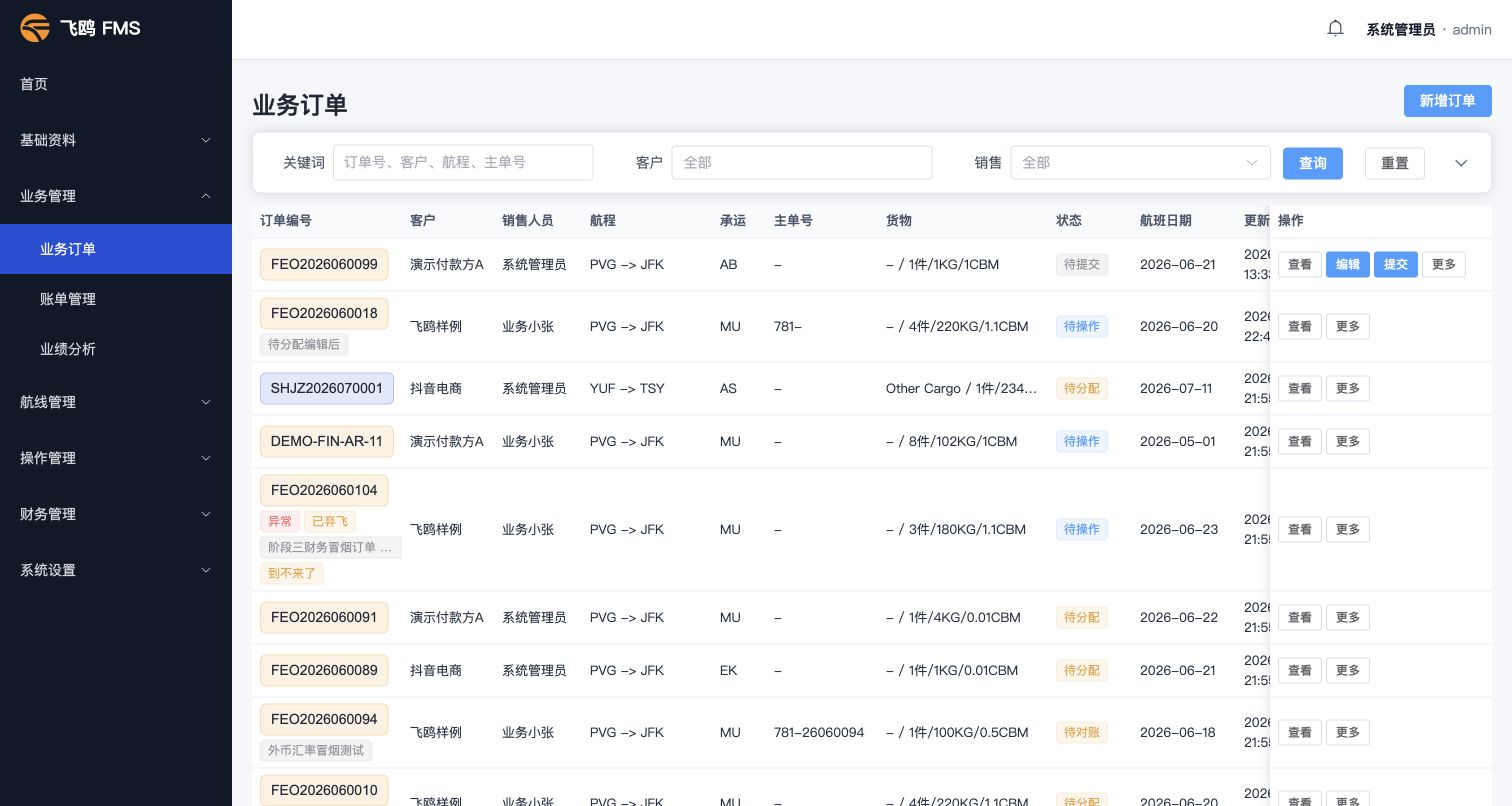1512x806 pixels.
Task: Open order number SHJZ2026070001
Action: tap(327, 389)
